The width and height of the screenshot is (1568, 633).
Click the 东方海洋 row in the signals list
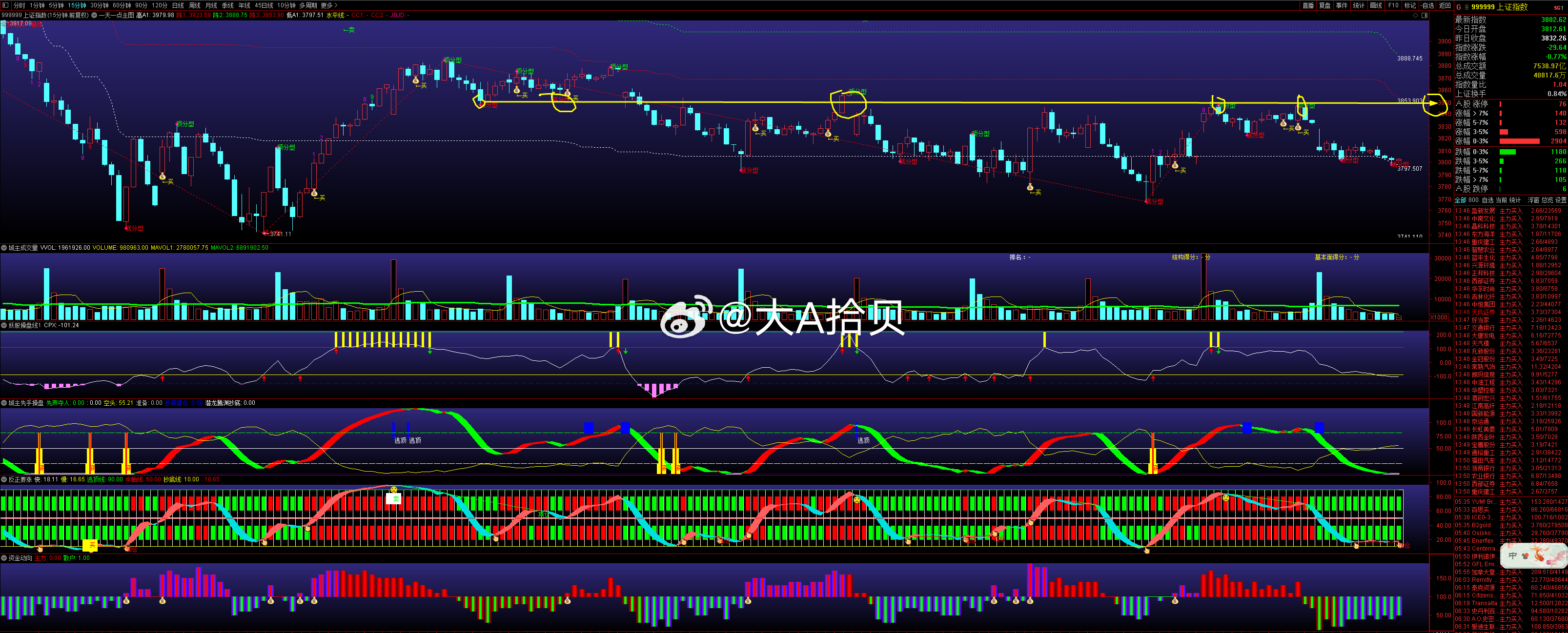(x=1510, y=234)
